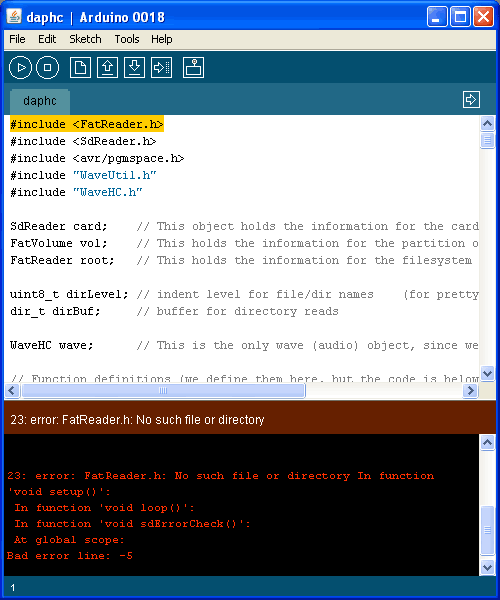Select the daphc sketch tab
The width and height of the screenshot is (500, 600).
40,101
